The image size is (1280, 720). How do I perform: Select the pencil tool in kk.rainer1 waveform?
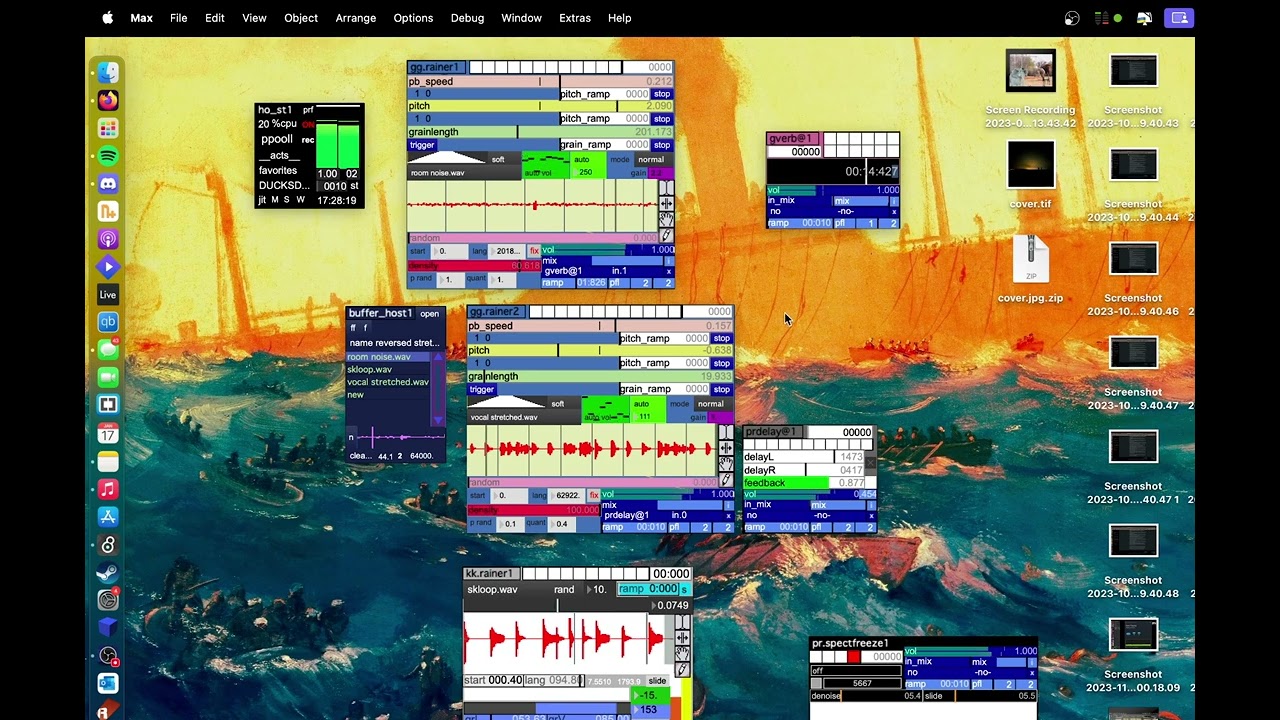pos(682,669)
